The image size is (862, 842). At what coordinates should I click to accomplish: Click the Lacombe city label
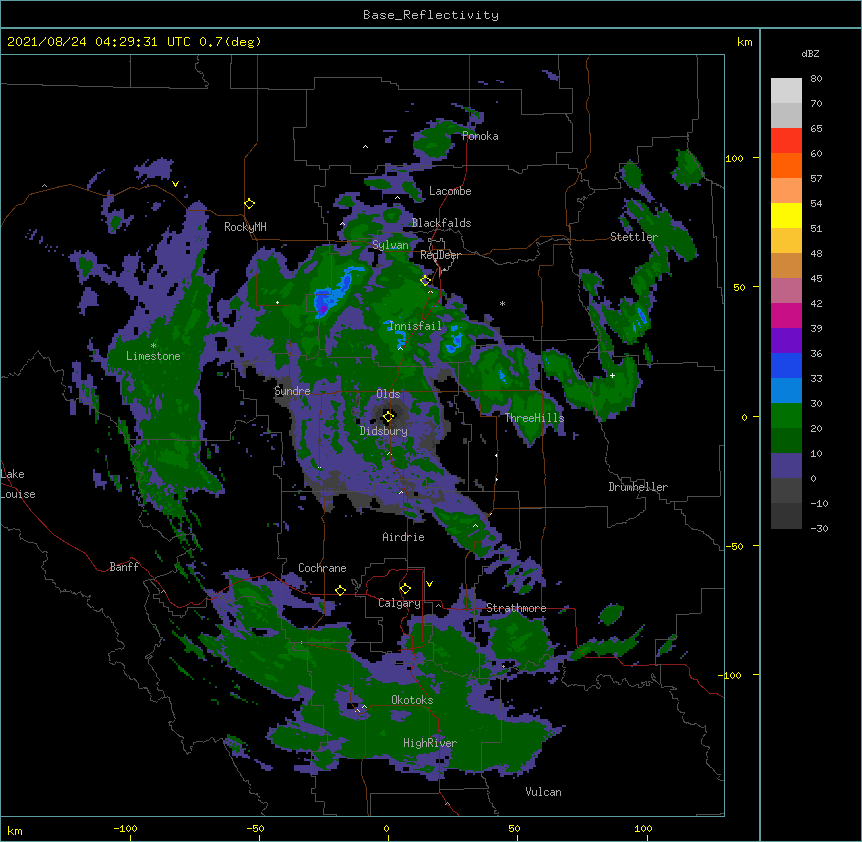point(450,191)
